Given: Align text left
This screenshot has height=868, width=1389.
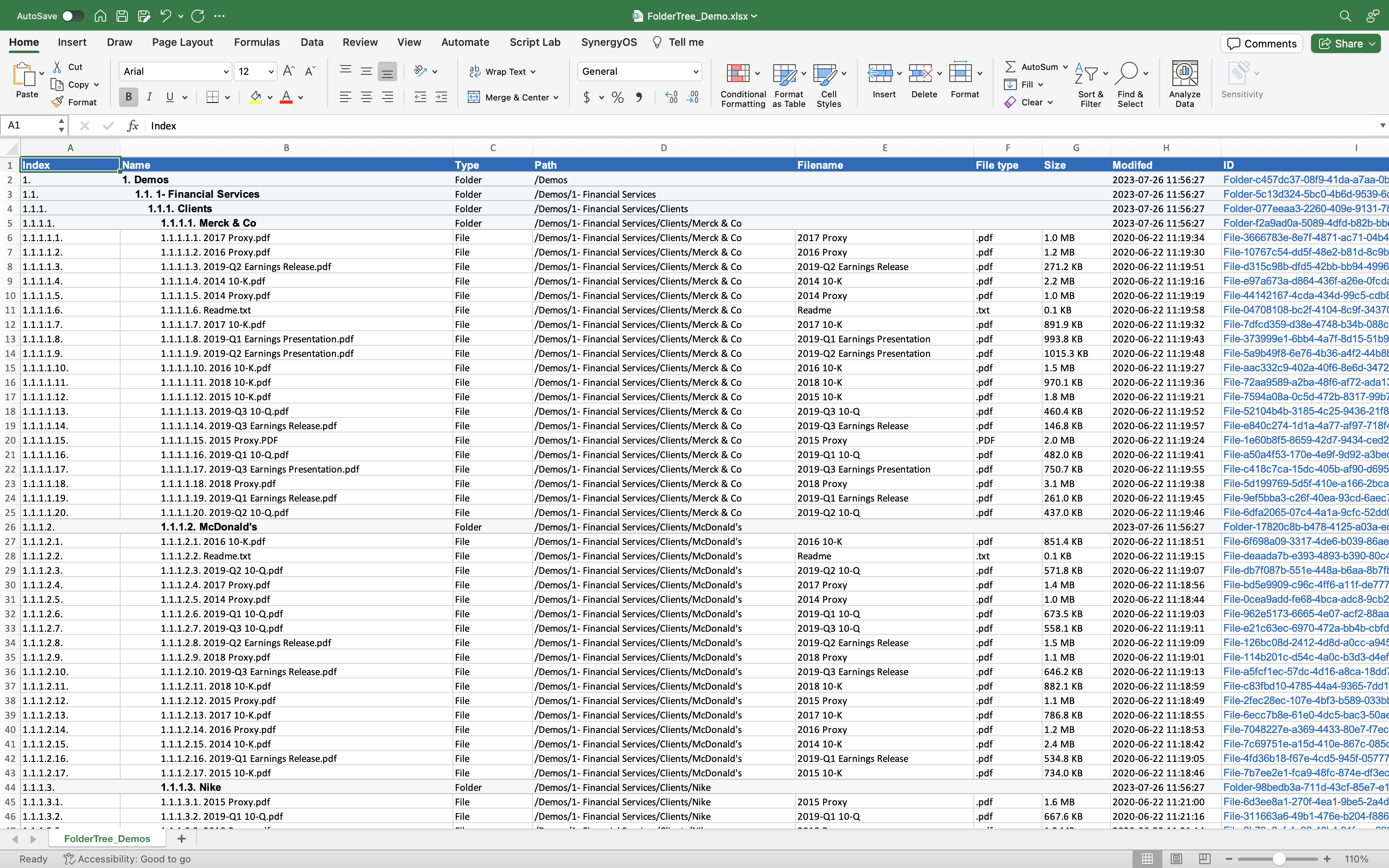Looking at the screenshot, I should coord(346,97).
